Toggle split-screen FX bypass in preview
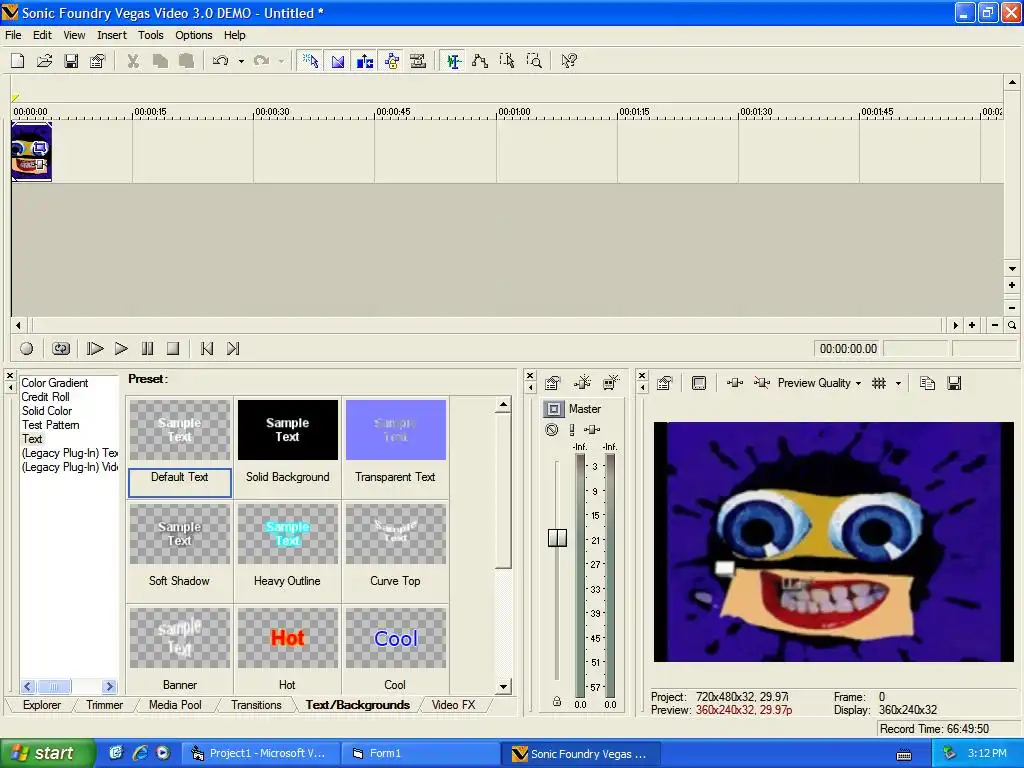 coord(761,383)
